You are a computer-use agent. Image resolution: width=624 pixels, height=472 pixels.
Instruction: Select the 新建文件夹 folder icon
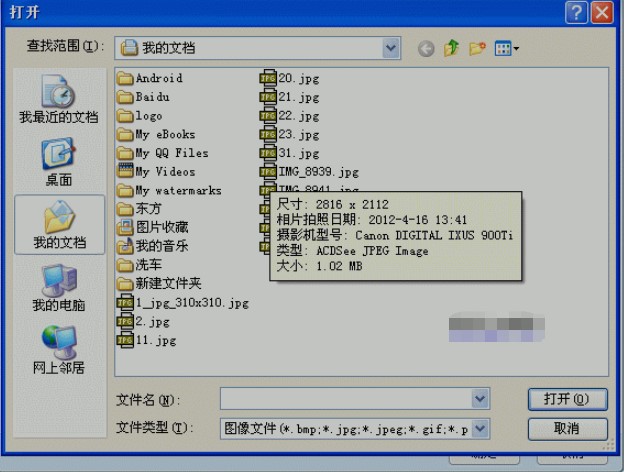(x=125, y=284)
